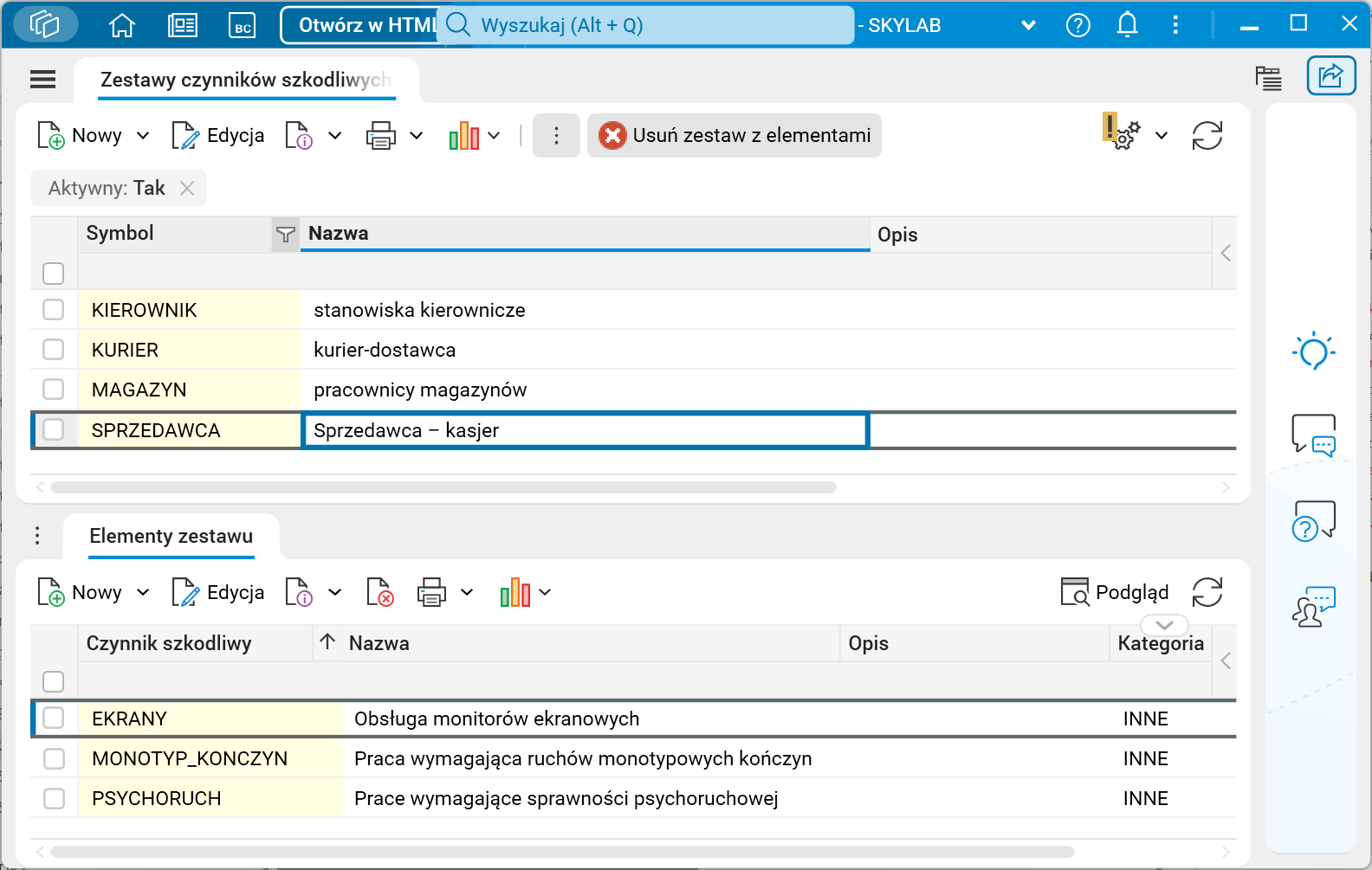
Task: Click the lower Edycja button
Action: pos(218,592)
